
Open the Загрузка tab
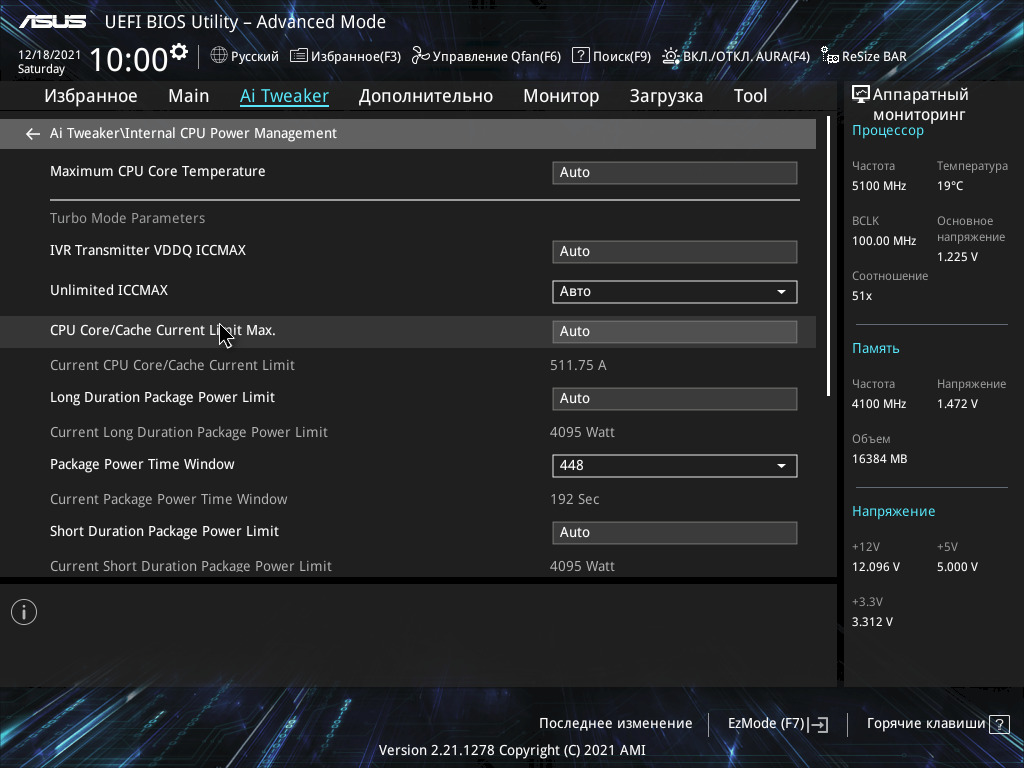[666, 96]
